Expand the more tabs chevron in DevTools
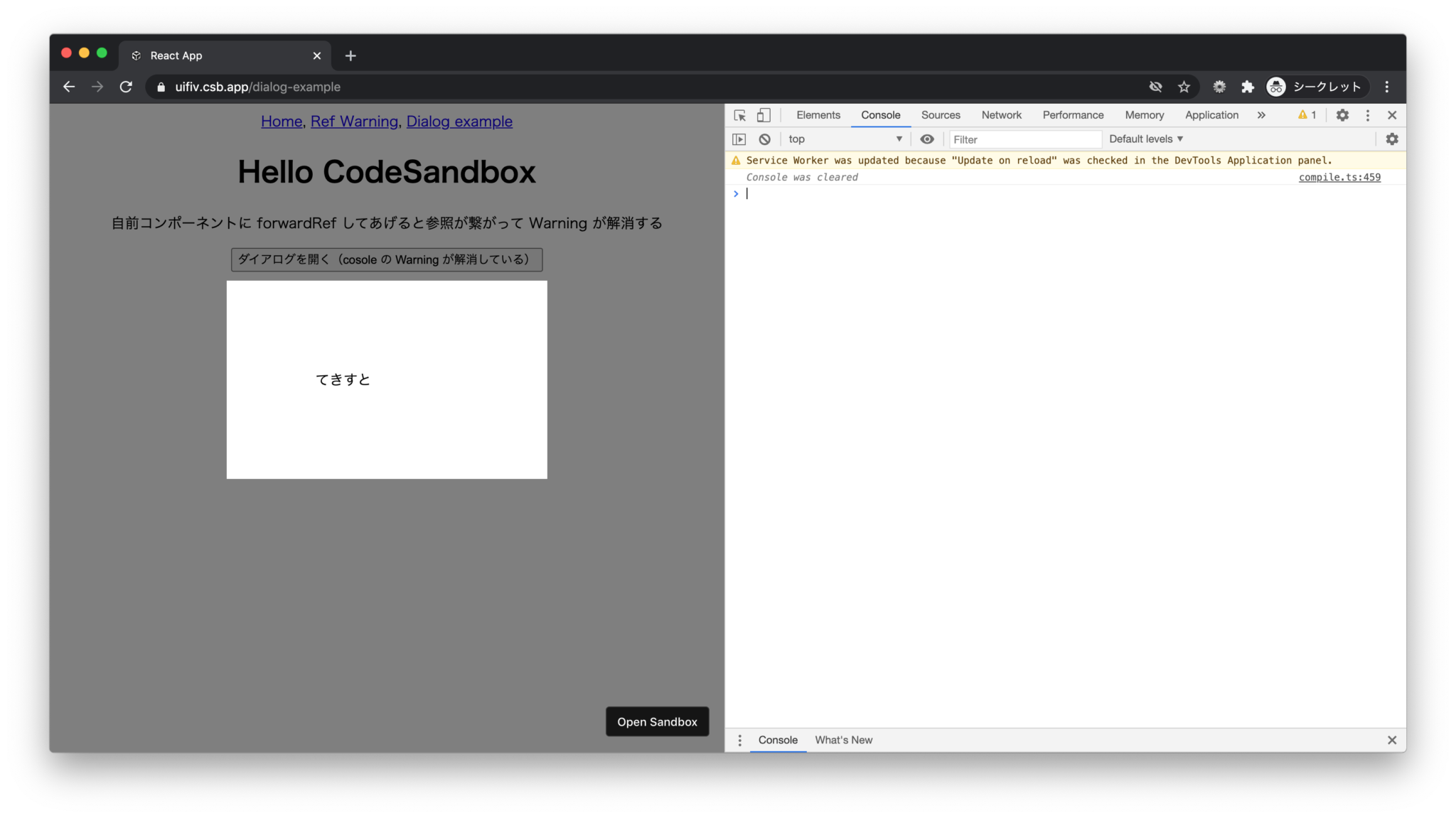 click(x=1261, y=114)
